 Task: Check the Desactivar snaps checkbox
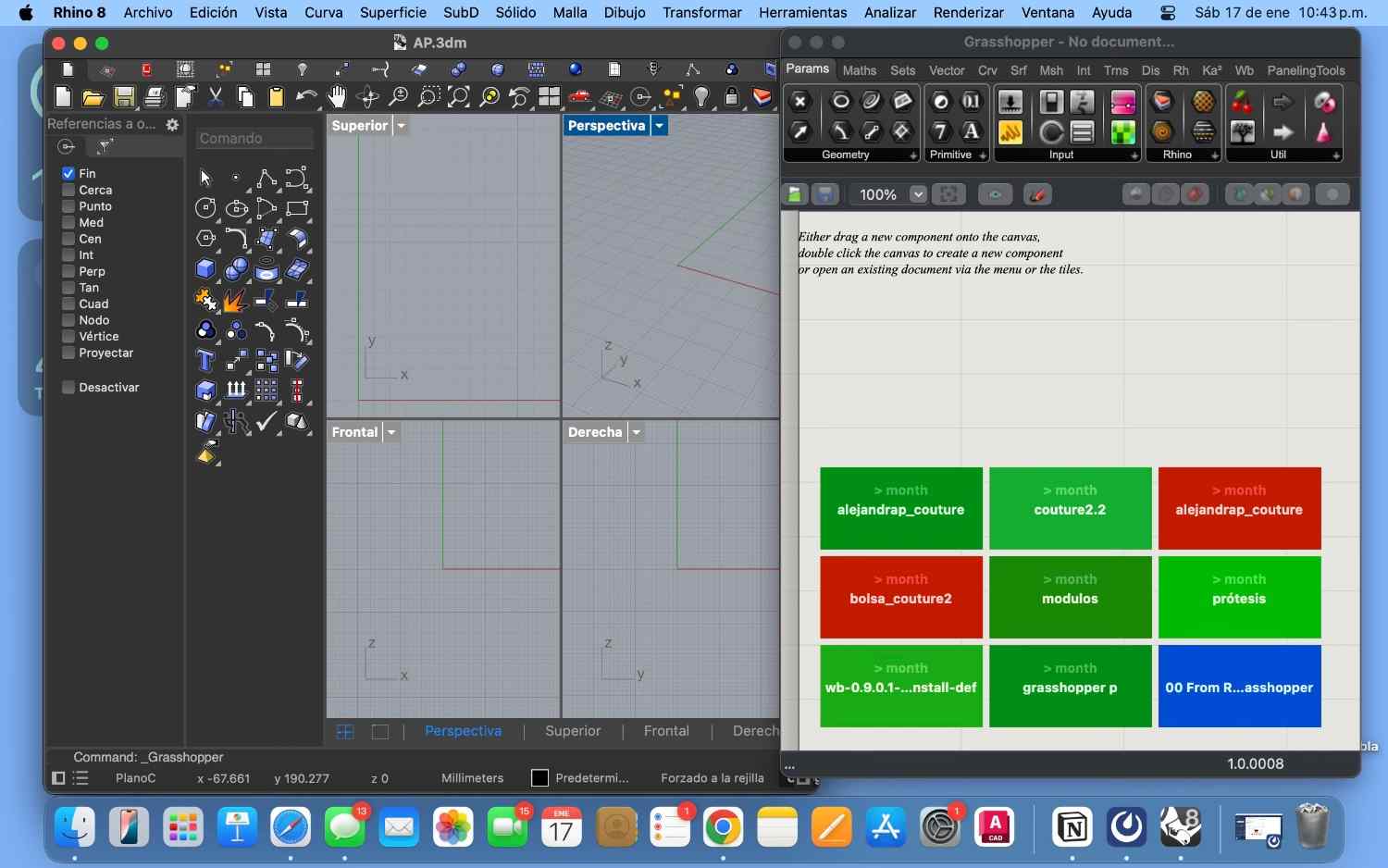(x=68, y=388)
